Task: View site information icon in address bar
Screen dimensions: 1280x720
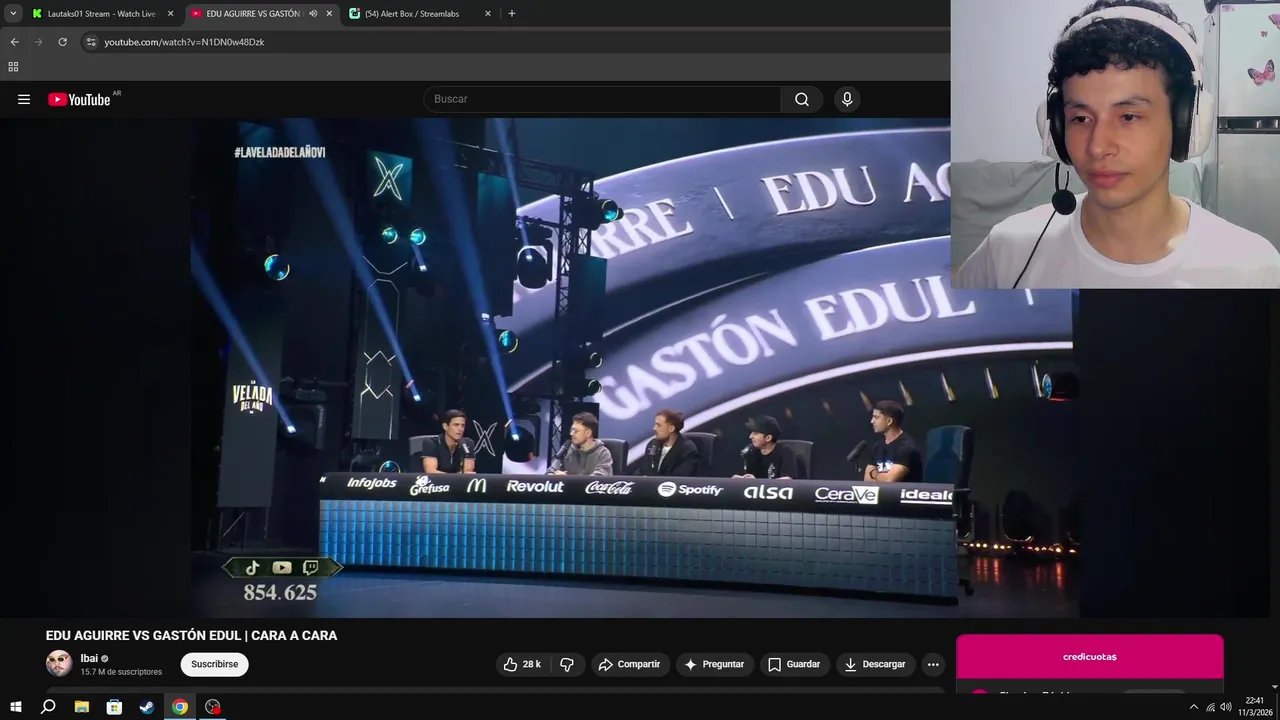Action: tap(90, 42)
